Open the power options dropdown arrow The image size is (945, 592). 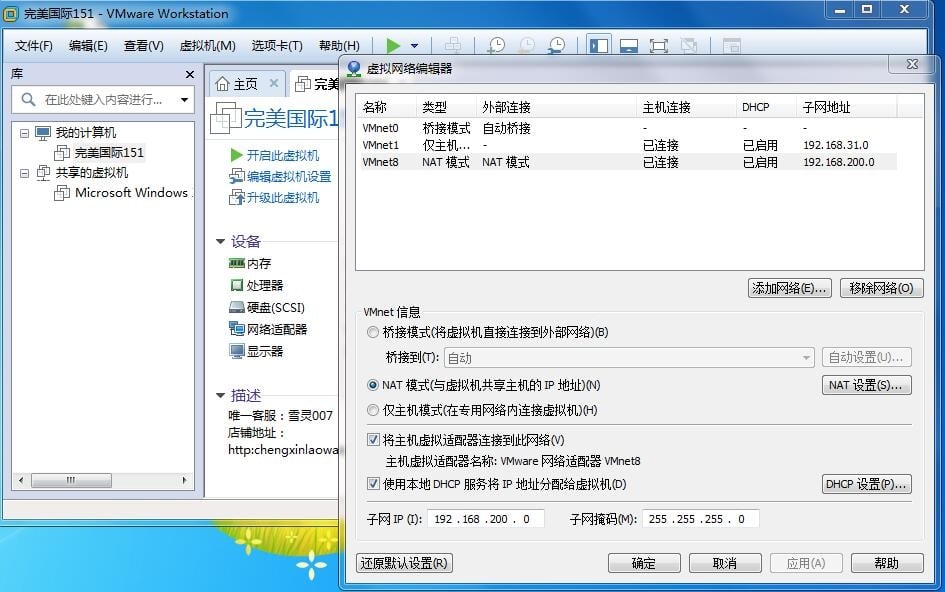click(x=415, y=46)
